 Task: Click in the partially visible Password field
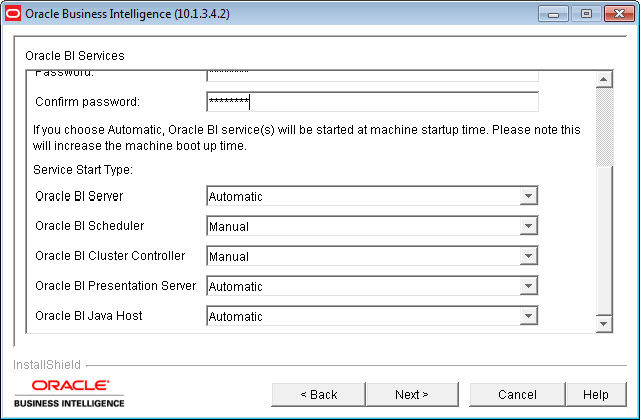click(x=372, y=76)
